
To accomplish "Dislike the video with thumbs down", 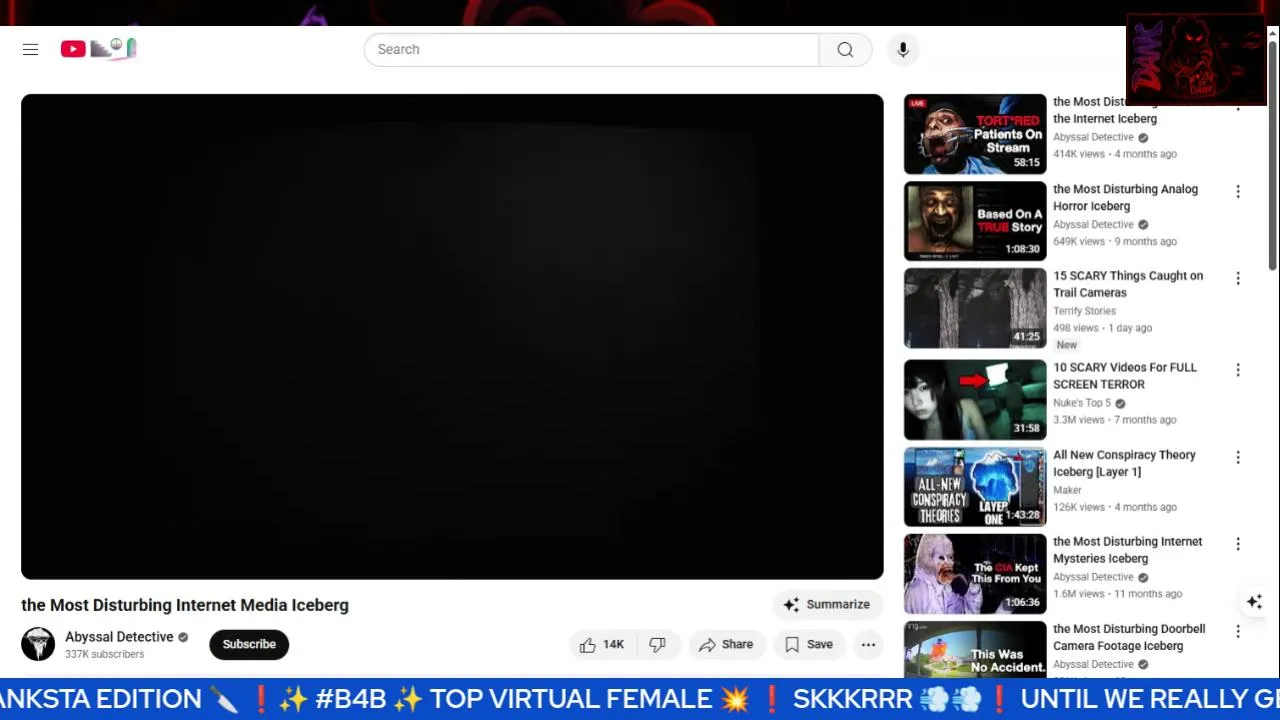I will coord(657,645).
